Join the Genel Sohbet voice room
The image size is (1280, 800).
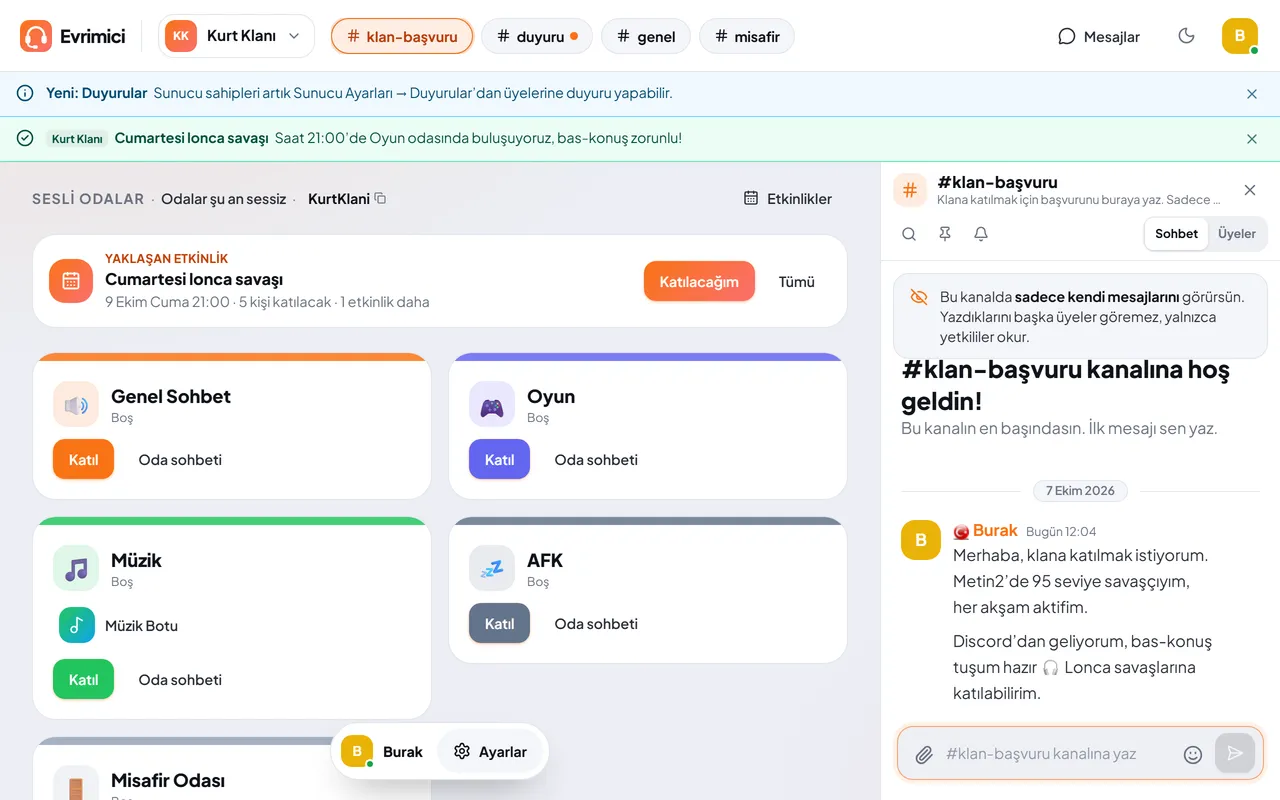(x=83, y=460)
